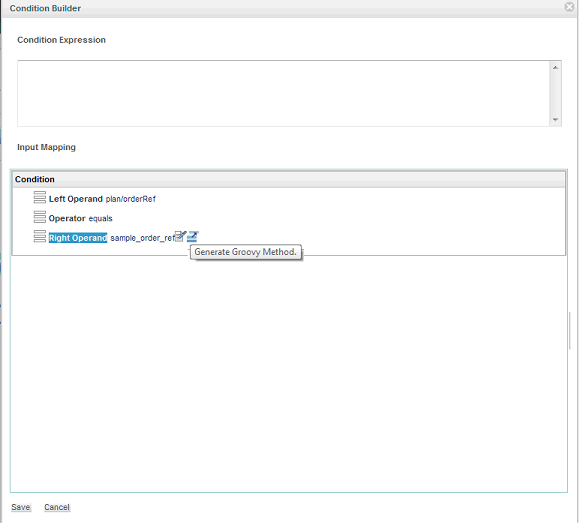Click the row icon beside Left Operand
Image resolution: width=580 pixels, height=525 pixels.
pyautogui.click(x=40, y=198)
